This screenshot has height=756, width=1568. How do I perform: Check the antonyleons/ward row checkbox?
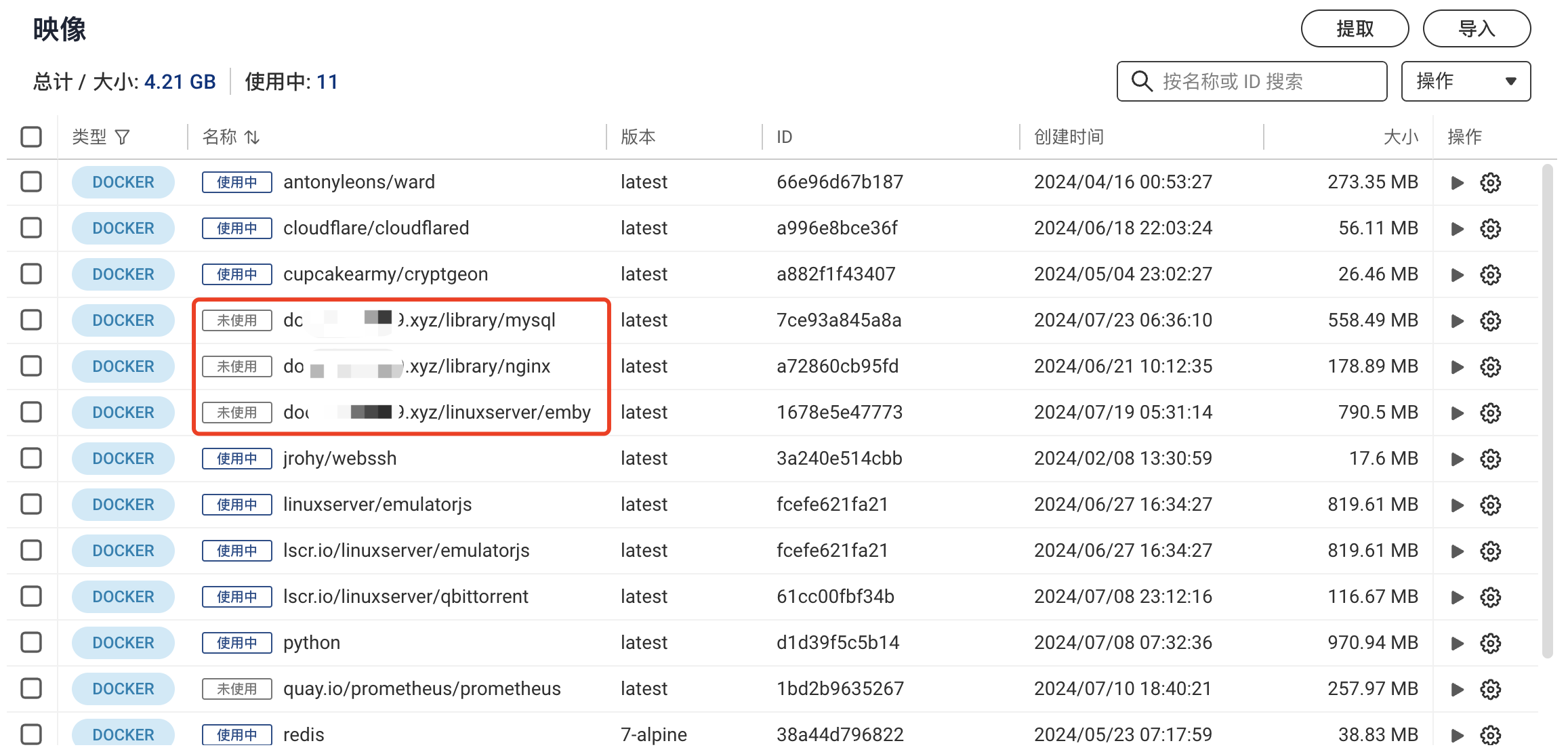[x=31, y=182]
